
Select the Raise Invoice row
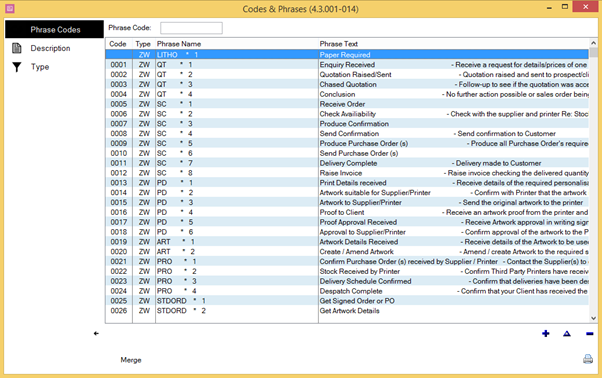tap(347, 173)
